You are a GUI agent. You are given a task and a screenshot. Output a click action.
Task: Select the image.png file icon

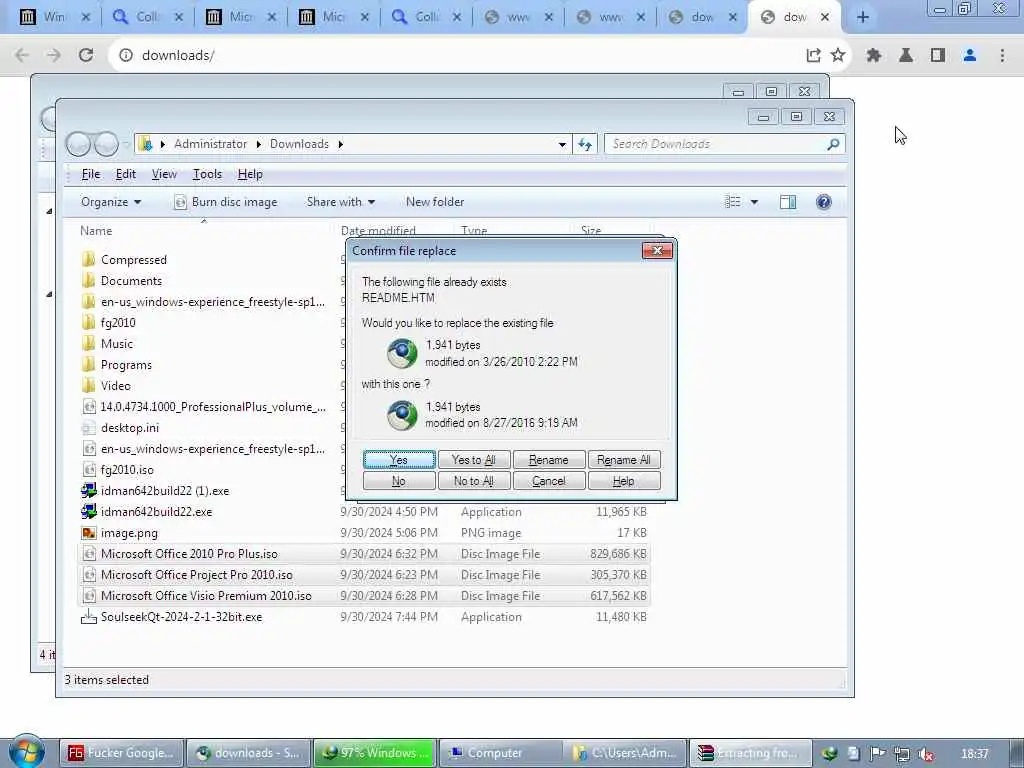[89, 533]
